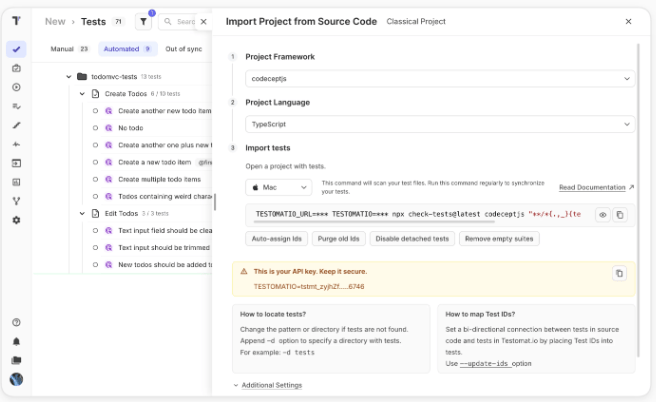Reveal hidden keys with the eye toggle
The height and width of the screenshot is (402, 656).
[602, 215]
